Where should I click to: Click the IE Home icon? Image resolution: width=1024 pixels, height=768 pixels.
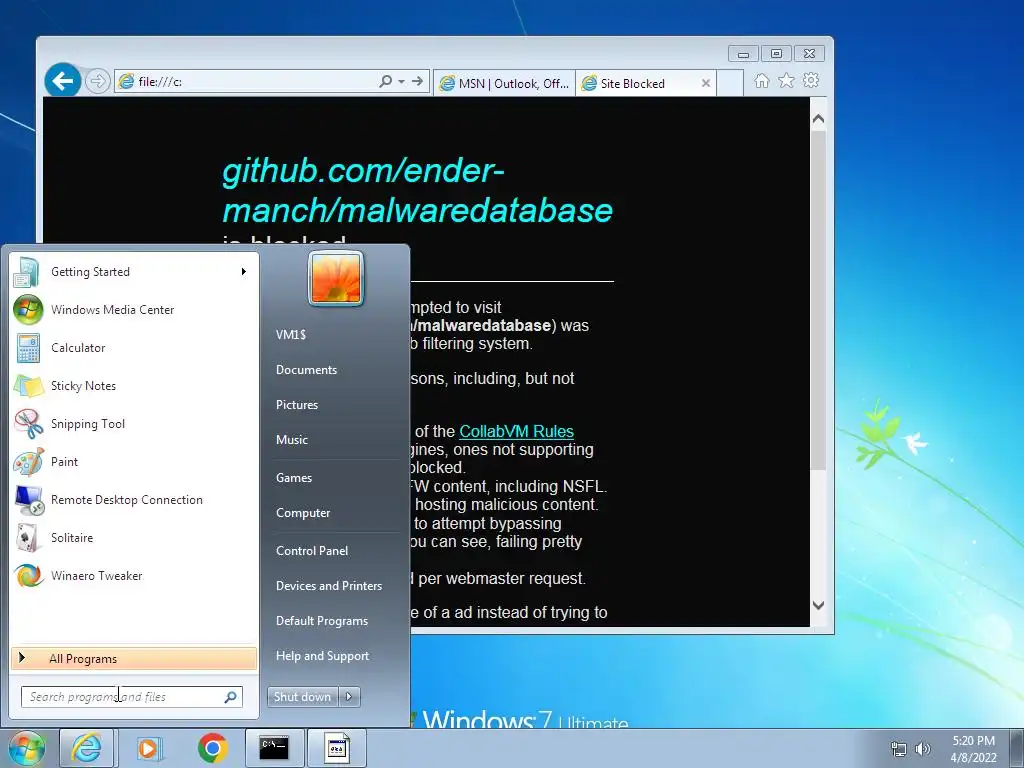[x=761, y=80]
